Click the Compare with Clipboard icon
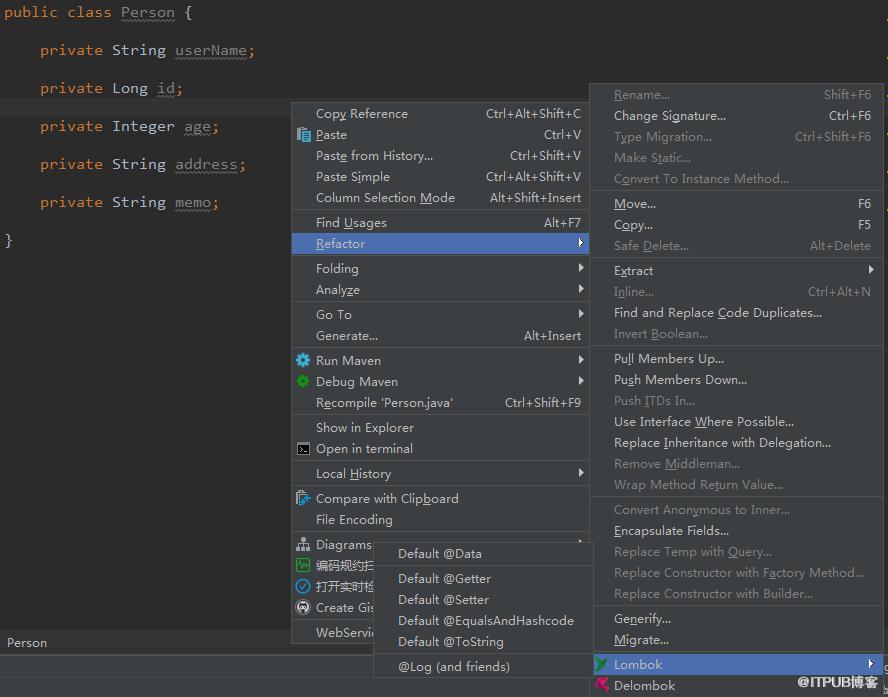 point(303,498)
